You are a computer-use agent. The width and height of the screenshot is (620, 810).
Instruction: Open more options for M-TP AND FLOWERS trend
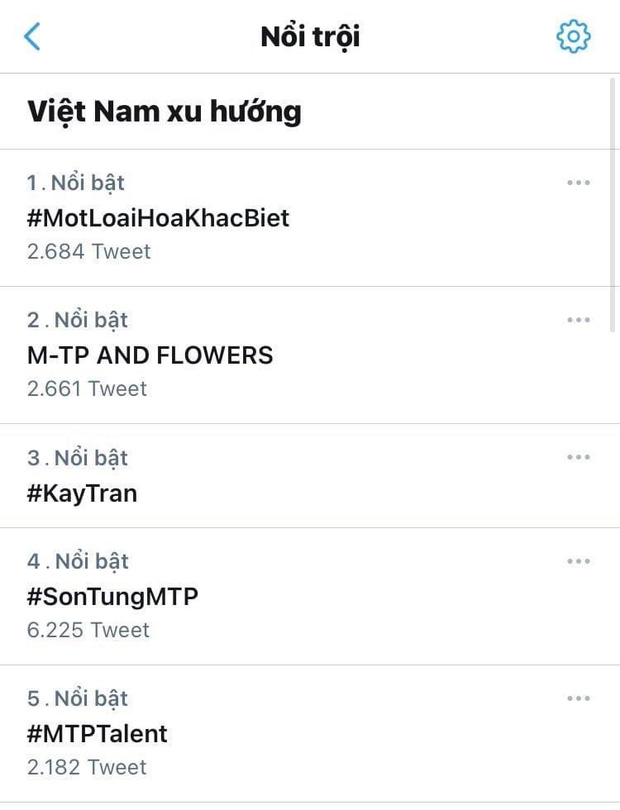[578, 319]
